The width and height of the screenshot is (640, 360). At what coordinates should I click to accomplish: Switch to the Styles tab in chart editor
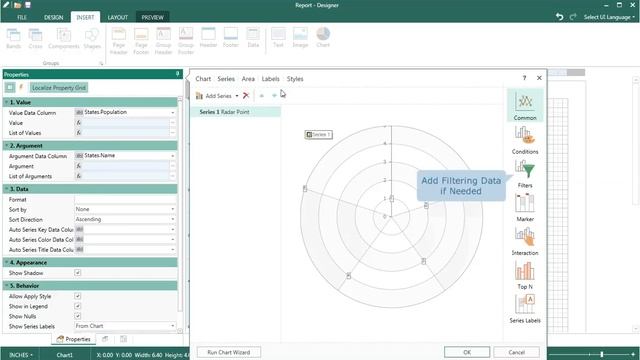tap(295, 79)
